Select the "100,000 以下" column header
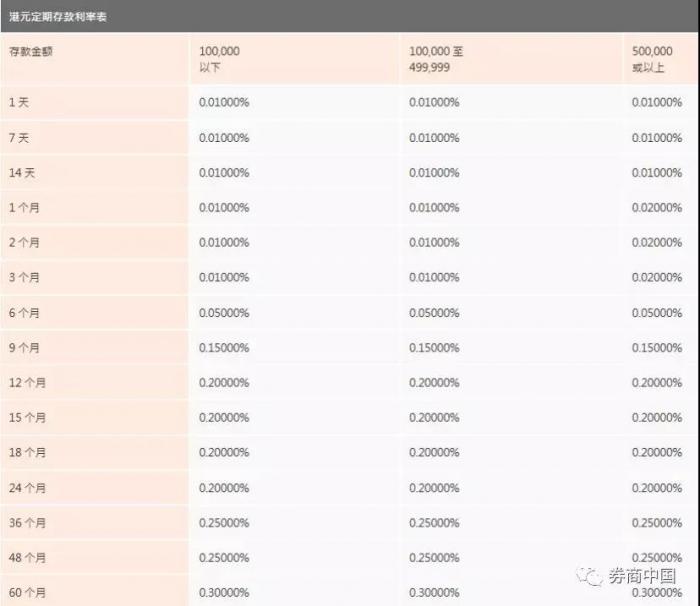Viewport: 700px width, 606px height. pos(219,59)
